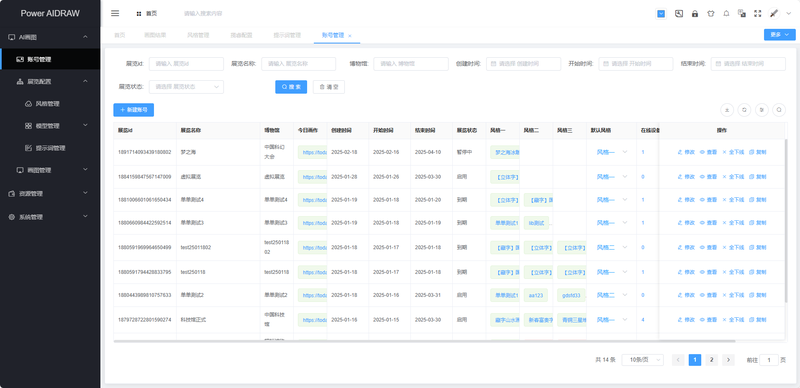The width and height of the screenshot is (800, 388).
Task: Click 复制 in the 单单测试3 row
Action: [x=758, y=223]
